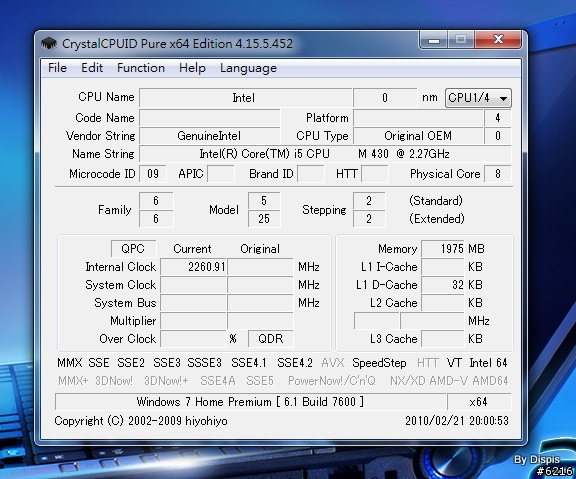Viewport: 576px width, 479px height.
Task: Click the date 2010/02/21 20:00:53 text
Action: point(457,421)
